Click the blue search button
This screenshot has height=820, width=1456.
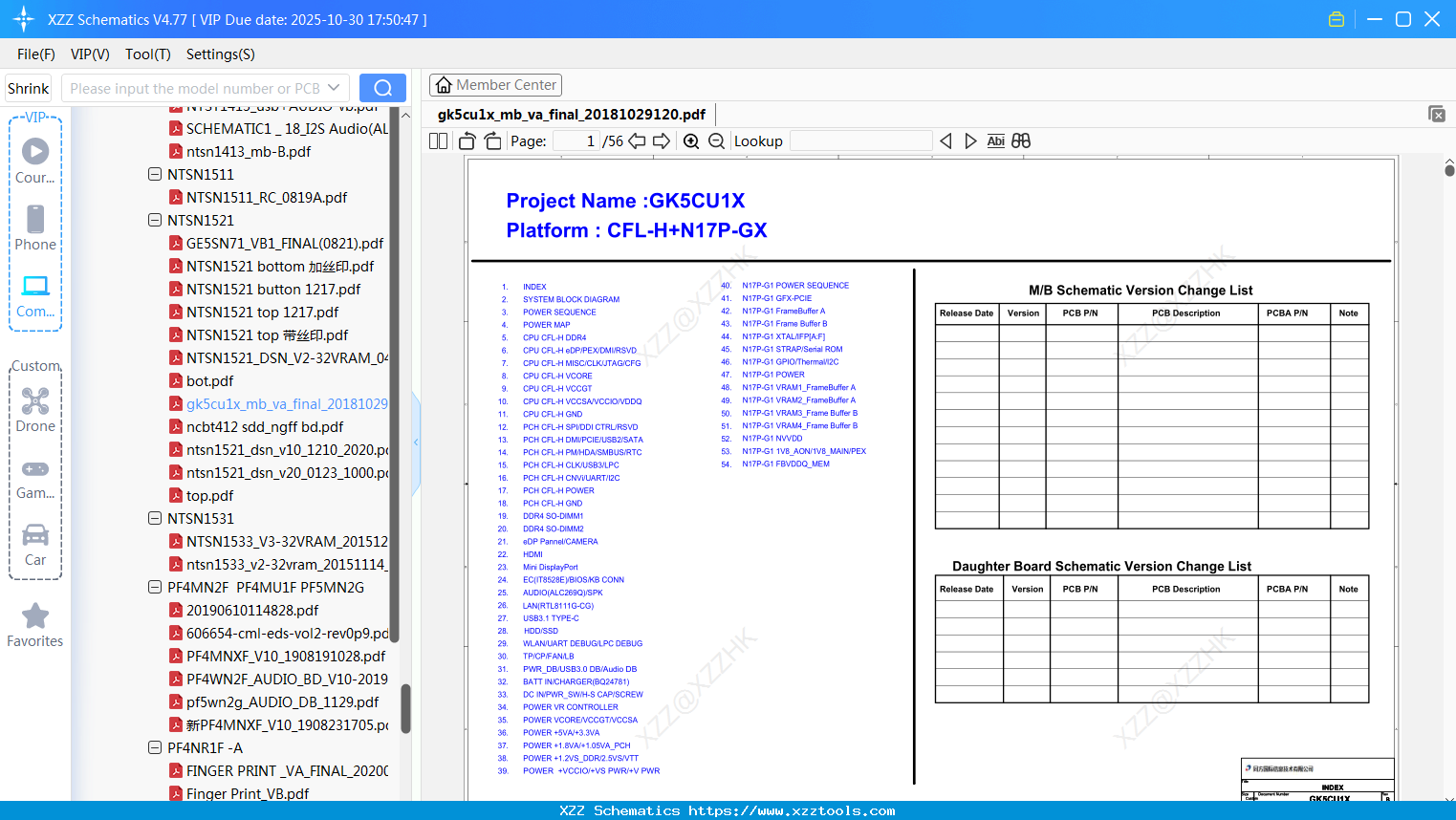[x=382, y=88]
